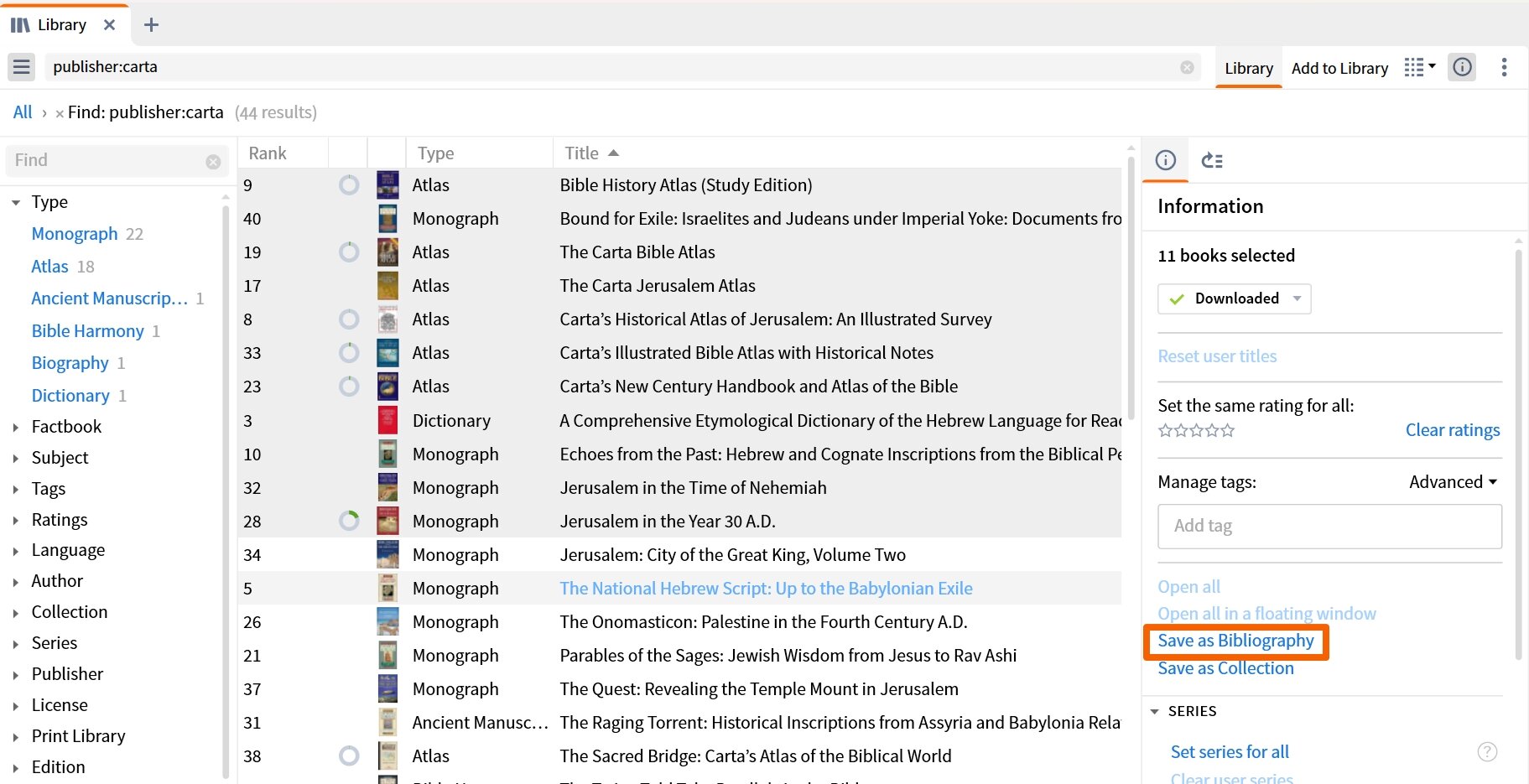Collapse the SERIES section
The image size is (1529, 784).
click(x=1155, y=712)
